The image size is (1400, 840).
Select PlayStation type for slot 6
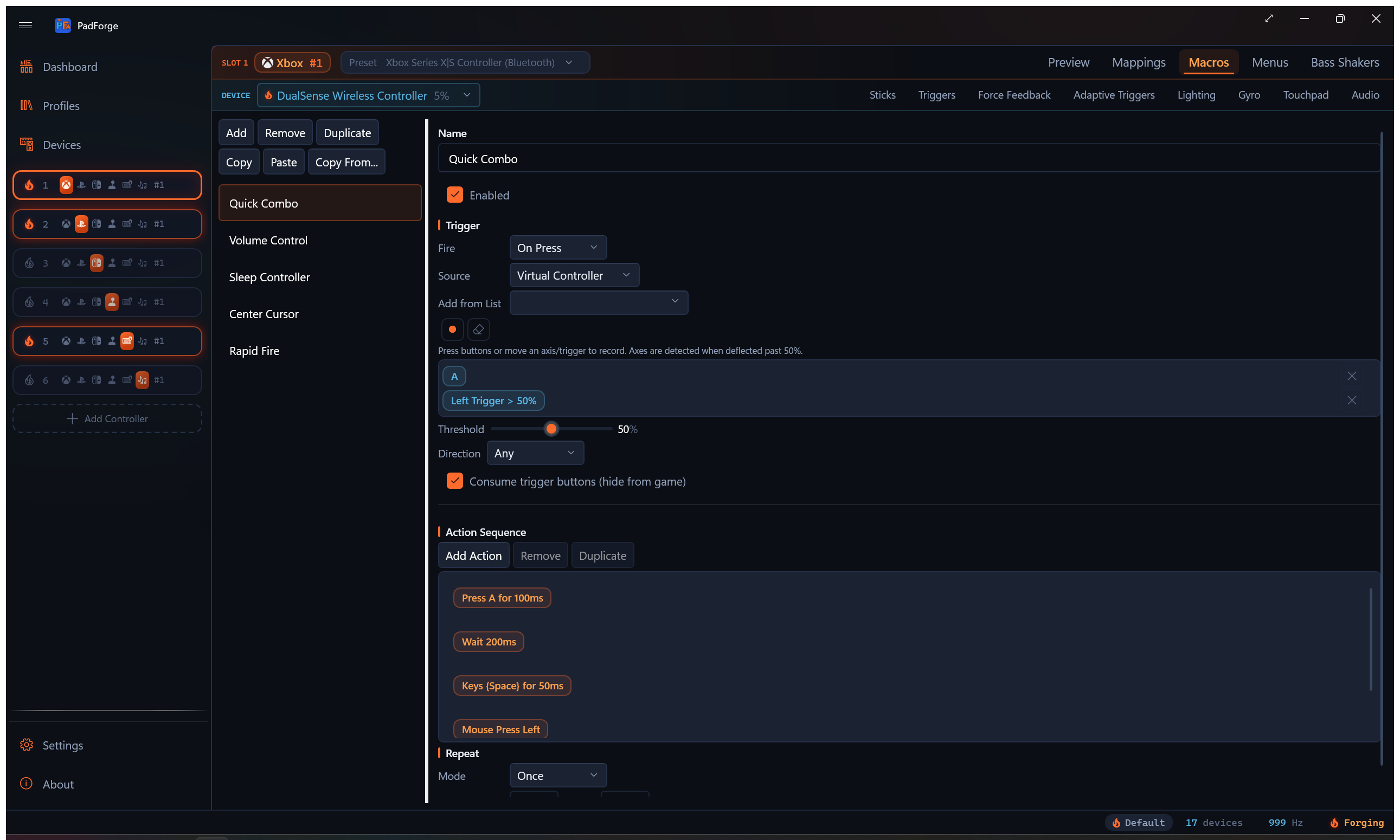click(x=81, y=380)
